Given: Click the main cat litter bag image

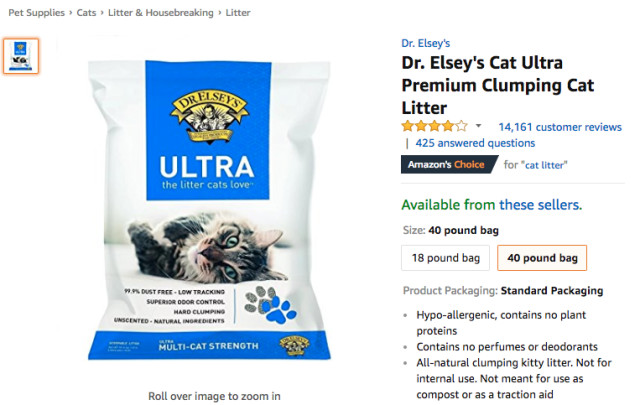Looking at the screenshot, I should pyautogui.click(x=209, y=210).
